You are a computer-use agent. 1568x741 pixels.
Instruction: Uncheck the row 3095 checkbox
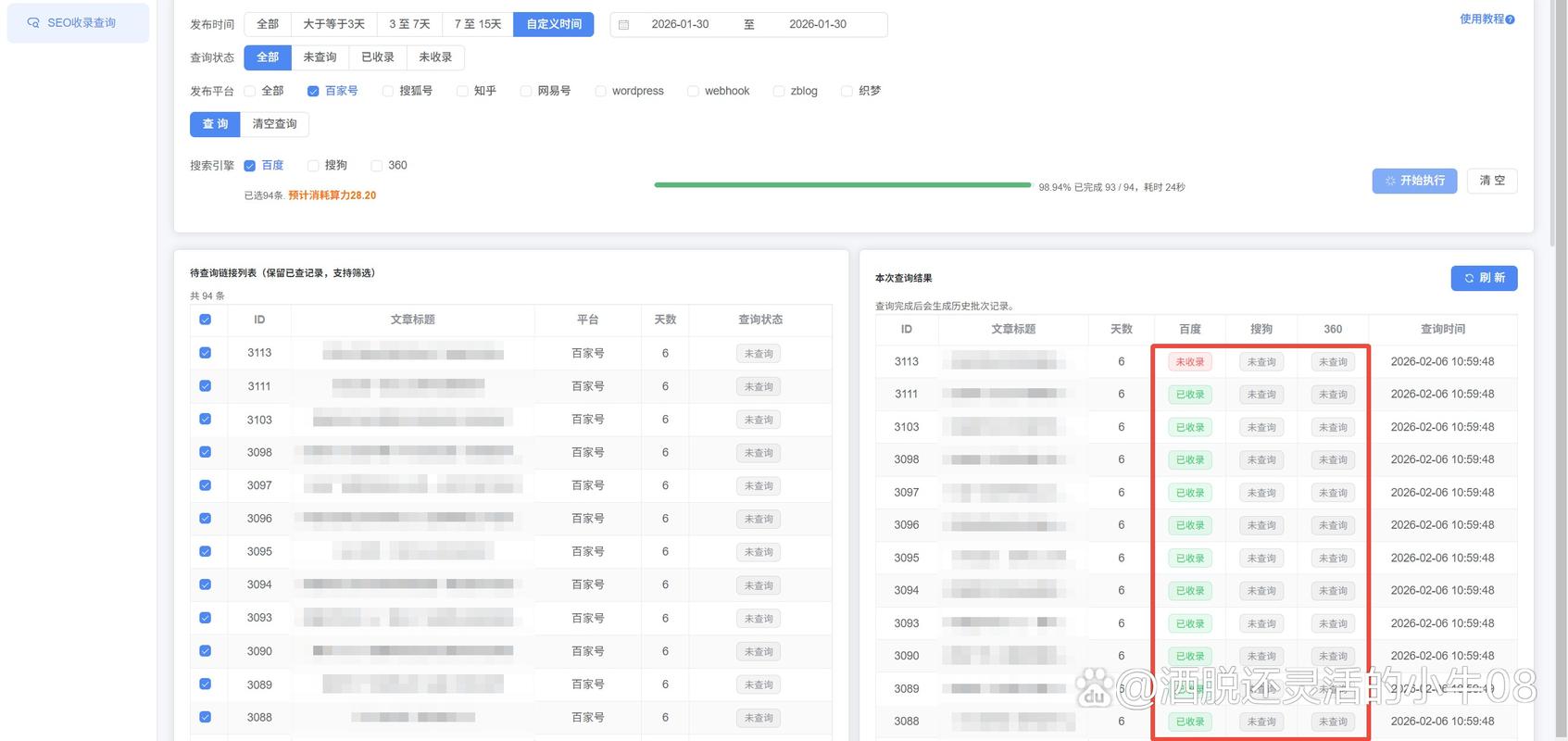[206, 551]
